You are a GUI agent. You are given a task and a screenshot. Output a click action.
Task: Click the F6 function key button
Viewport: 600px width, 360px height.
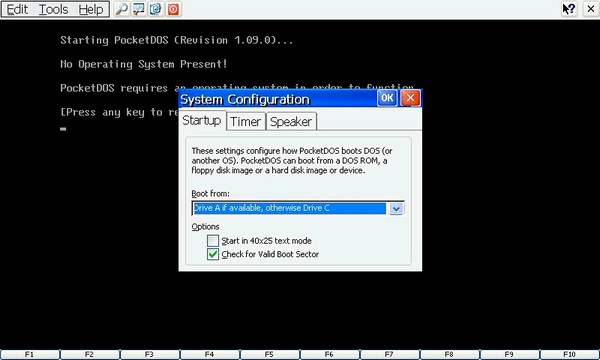coord(329,354)
